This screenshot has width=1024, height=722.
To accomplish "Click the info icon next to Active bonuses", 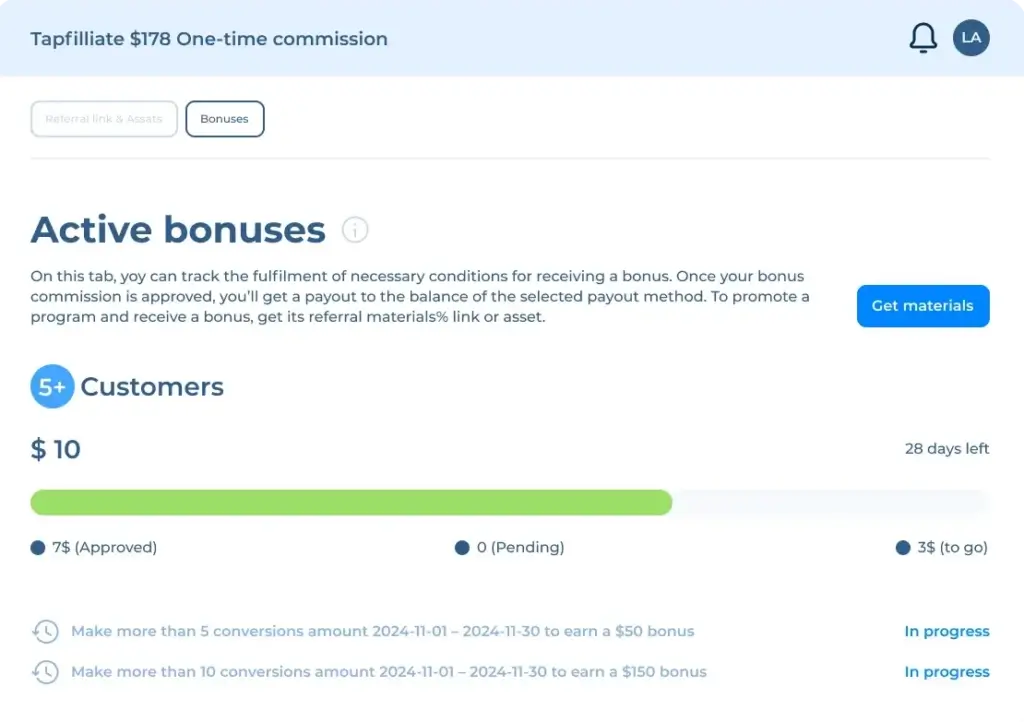I will click(x=355, y=230).
